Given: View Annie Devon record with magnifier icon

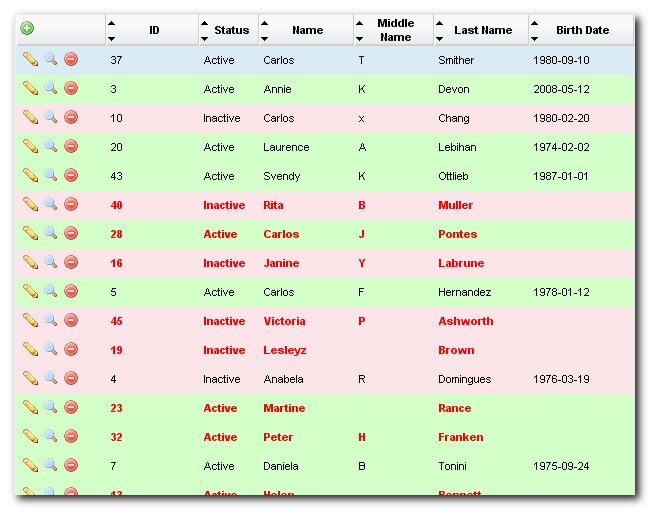Looking at the screenshot, I should click(50, 88).
